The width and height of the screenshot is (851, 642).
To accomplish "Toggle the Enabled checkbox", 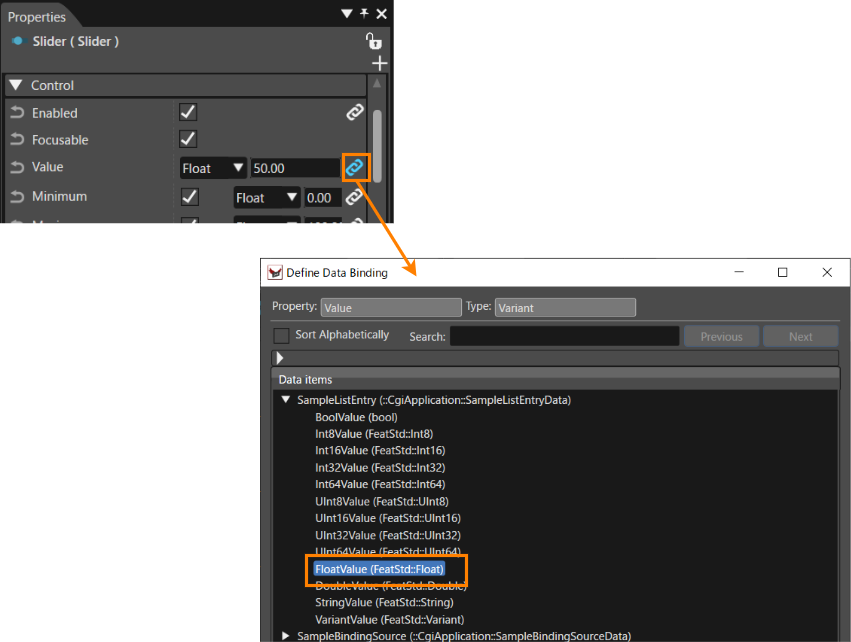I will coord(188,112).
